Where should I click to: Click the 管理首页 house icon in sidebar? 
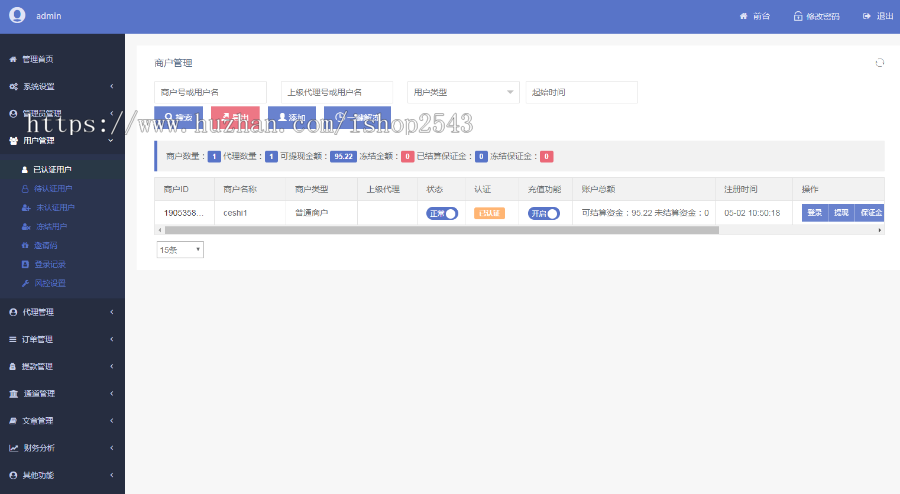click(13, 59)
